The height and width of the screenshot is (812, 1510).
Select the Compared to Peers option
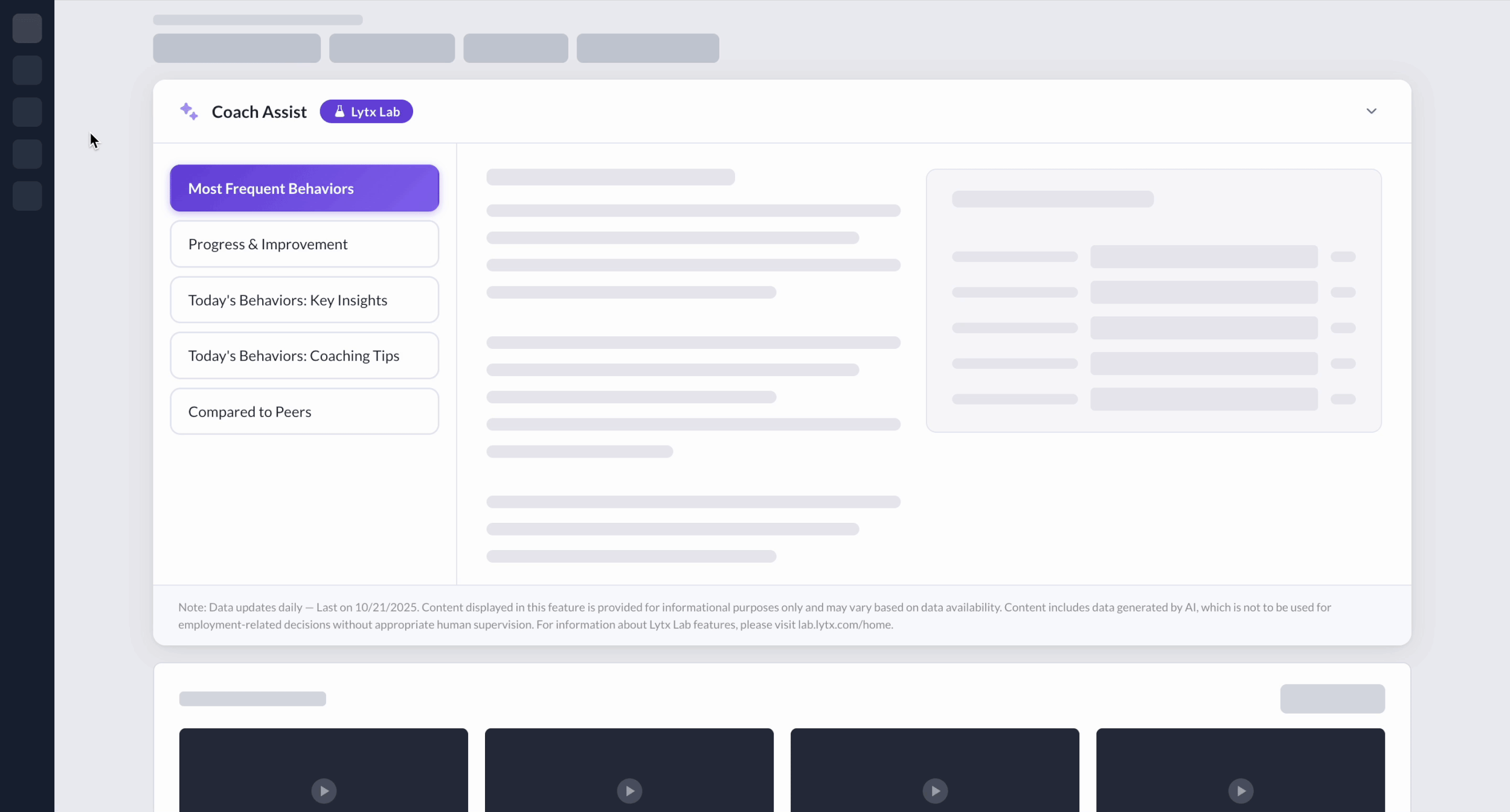coord(304,412)
